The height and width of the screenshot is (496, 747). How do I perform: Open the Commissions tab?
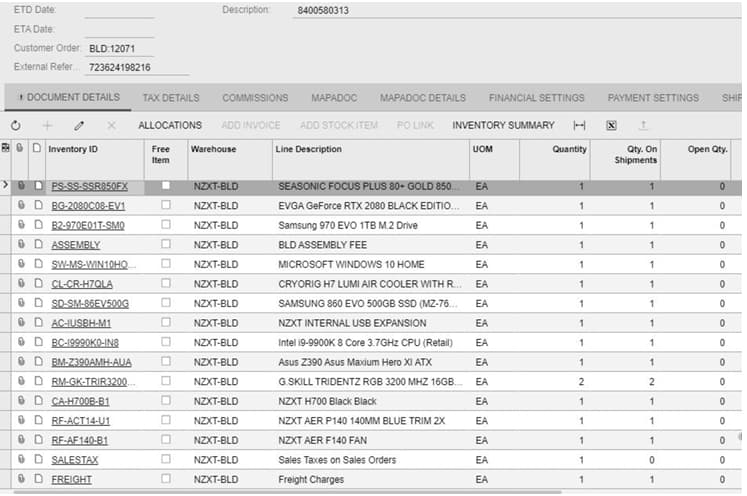tap(255, 98)
